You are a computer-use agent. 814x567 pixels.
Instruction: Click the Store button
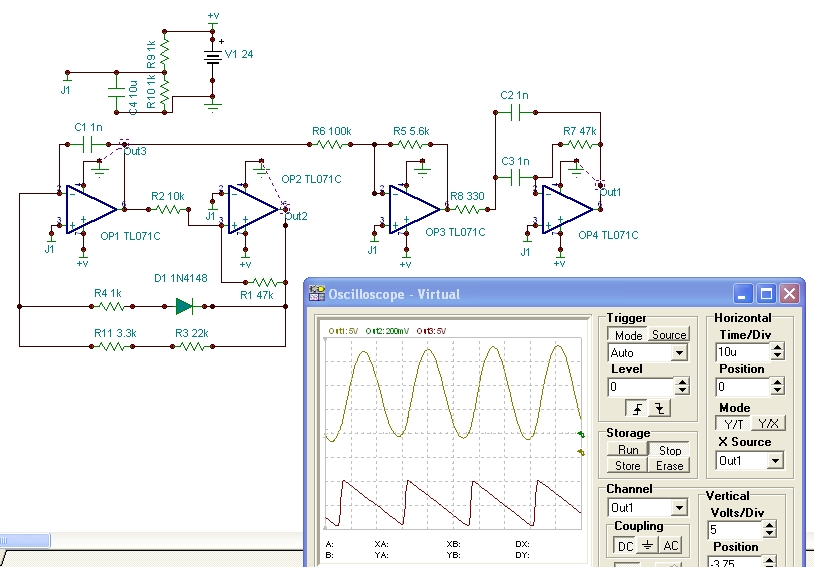[x=628, y=466]
